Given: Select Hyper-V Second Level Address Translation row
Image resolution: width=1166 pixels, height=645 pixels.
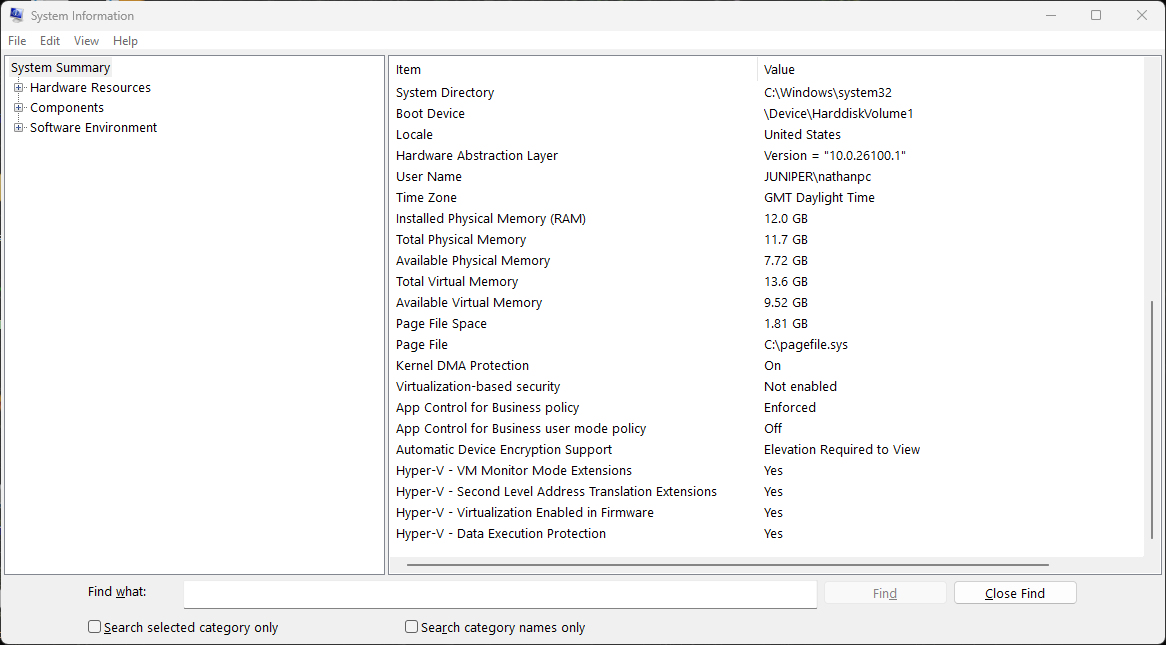Looking at the screenshot, I should click(766, 491).
